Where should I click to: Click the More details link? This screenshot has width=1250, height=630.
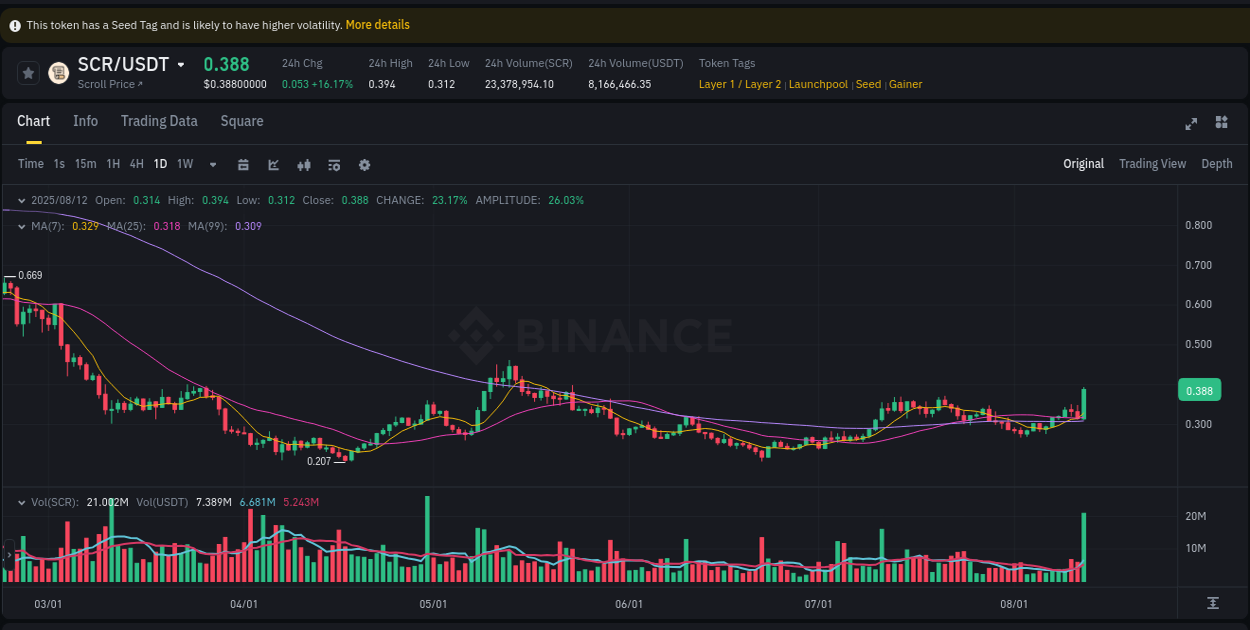click(377, 24)
